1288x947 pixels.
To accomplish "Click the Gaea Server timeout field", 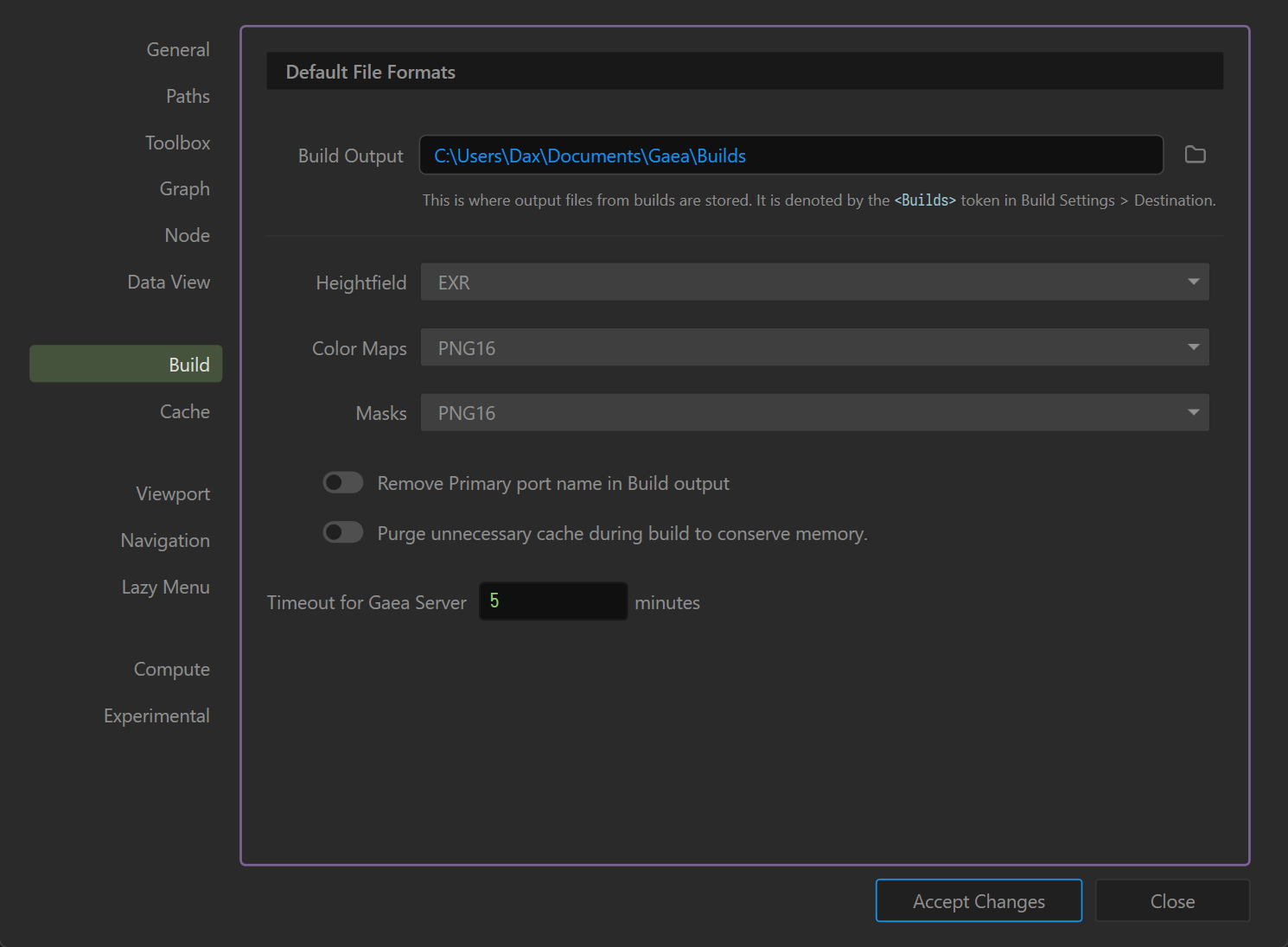I will click(553, 601).
